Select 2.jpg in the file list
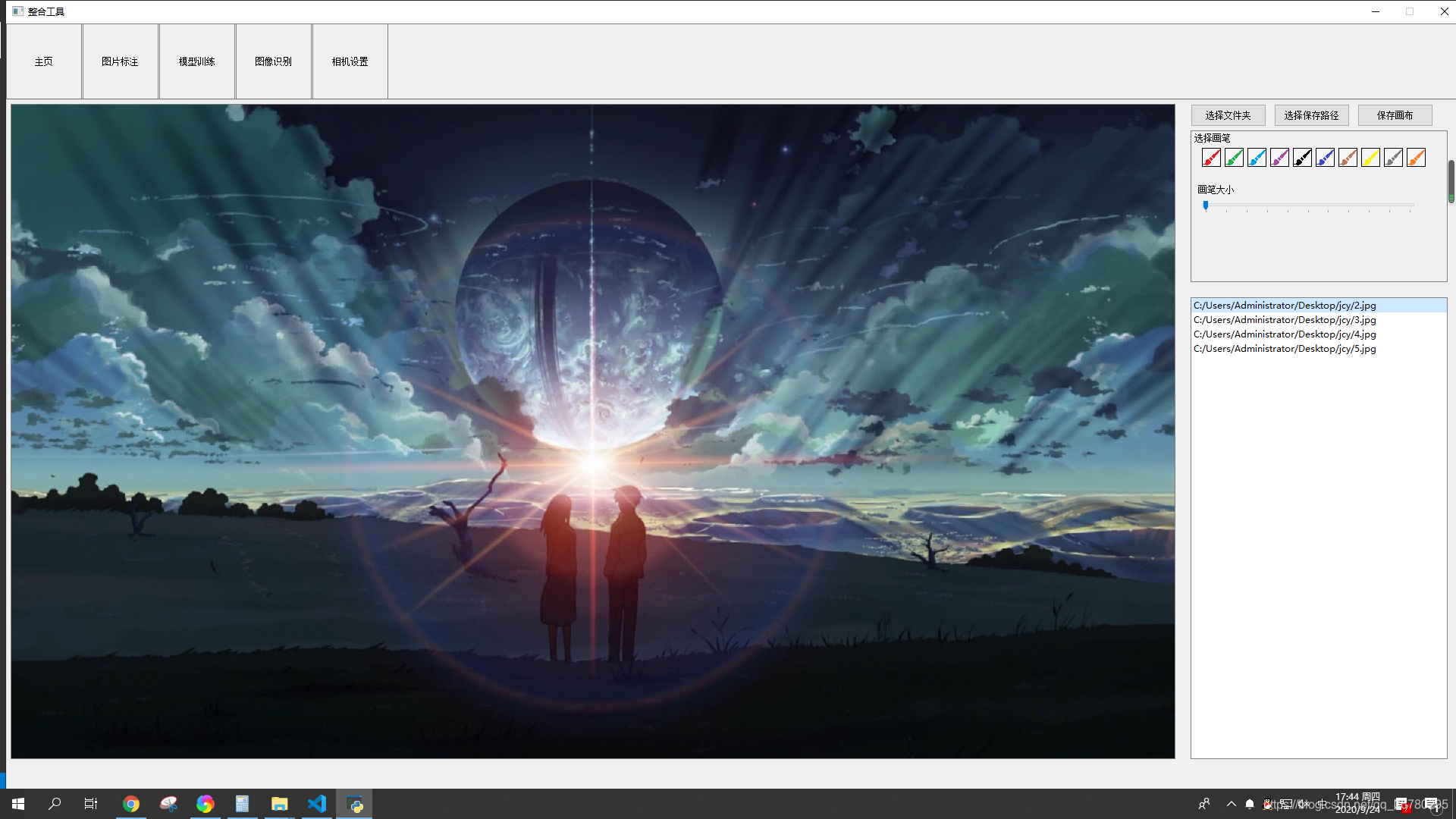The image size is (1456, 819). 1319,306
